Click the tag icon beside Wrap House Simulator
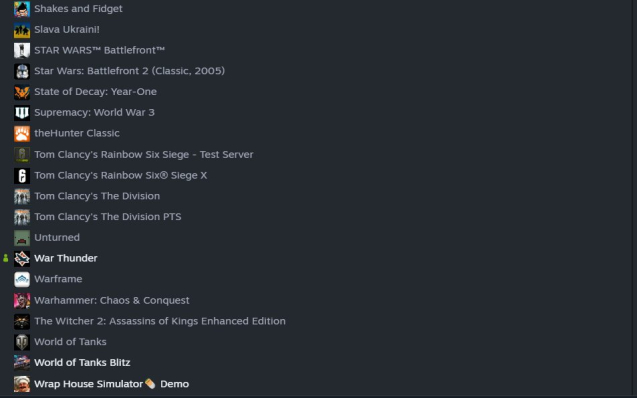 point(150,384)
